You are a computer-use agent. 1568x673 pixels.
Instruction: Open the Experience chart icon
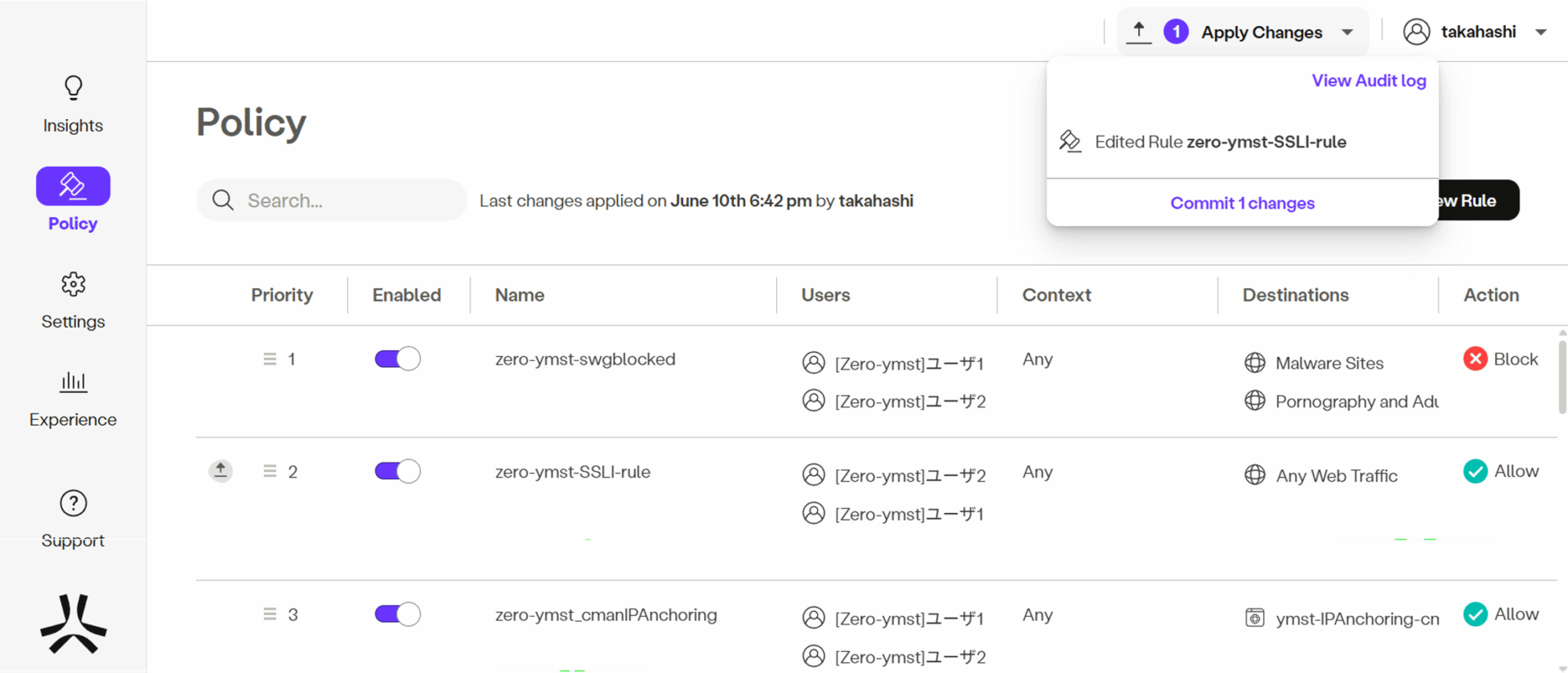(x=73, y=382)
